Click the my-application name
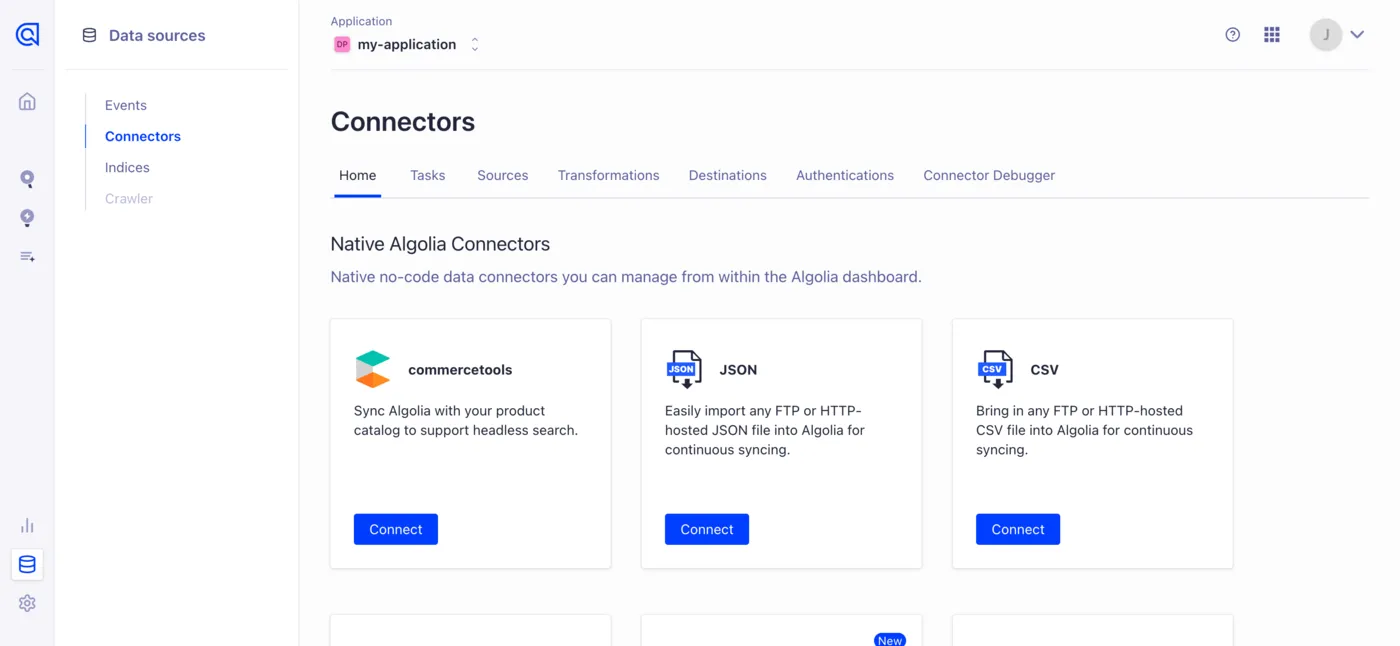Screen dimensions: 1400x646 tap(407, 44)
